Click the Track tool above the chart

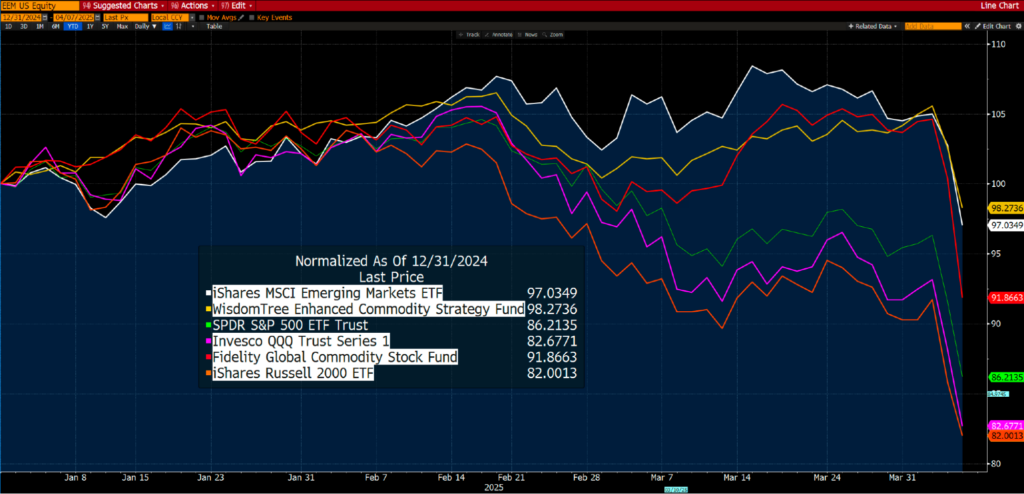[x=469, y=35]
